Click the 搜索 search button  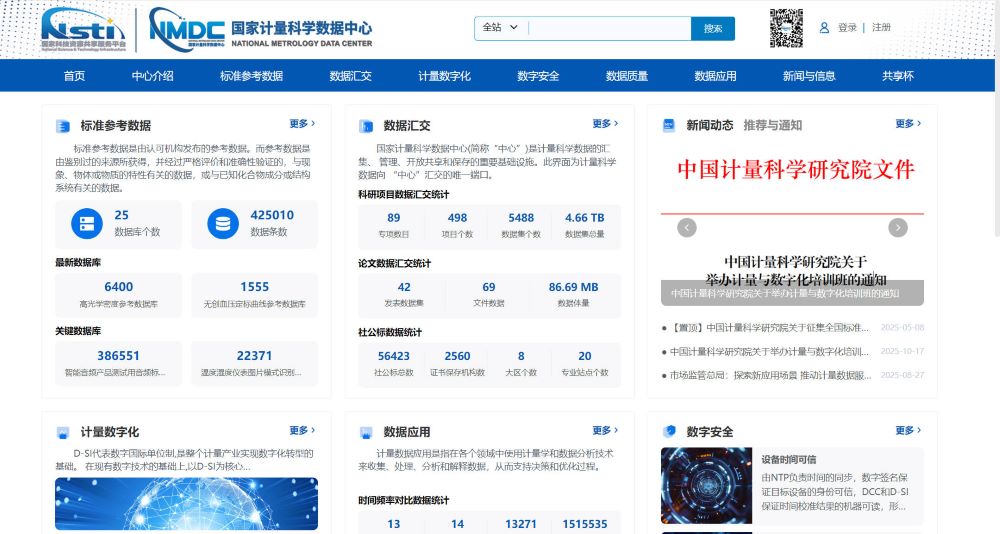[713, 28]
